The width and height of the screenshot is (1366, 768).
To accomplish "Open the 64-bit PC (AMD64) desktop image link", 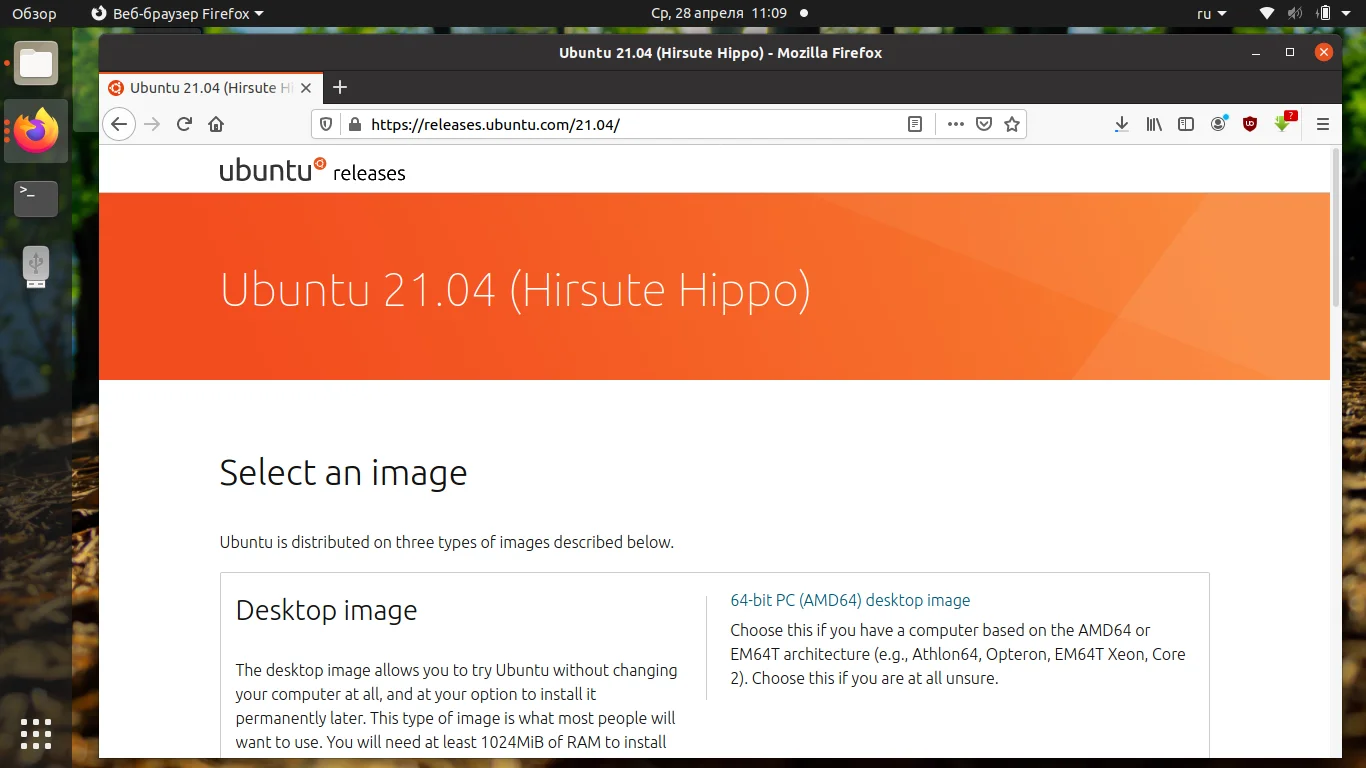I will (849, 600).
